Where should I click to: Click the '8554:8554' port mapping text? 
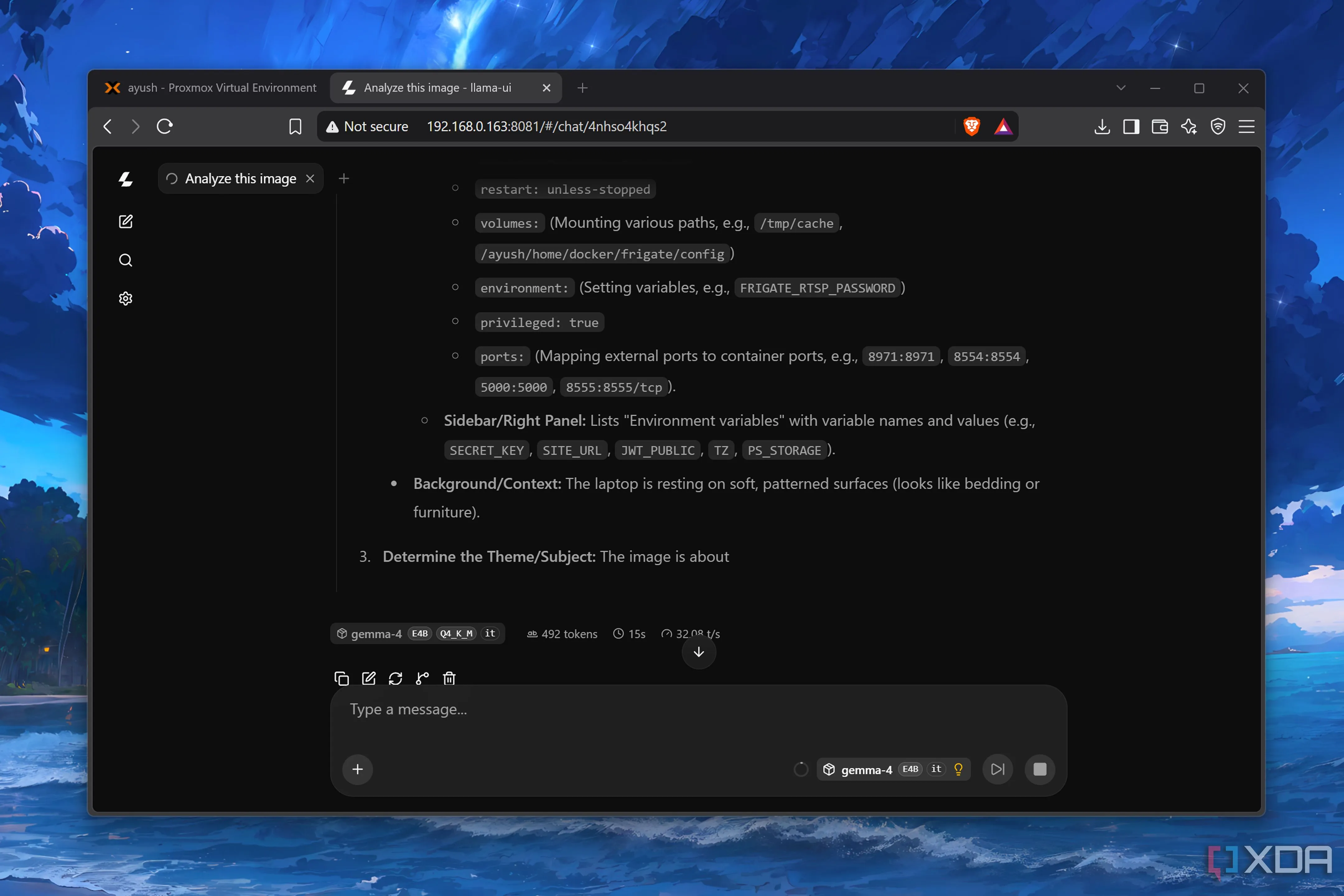986,357
